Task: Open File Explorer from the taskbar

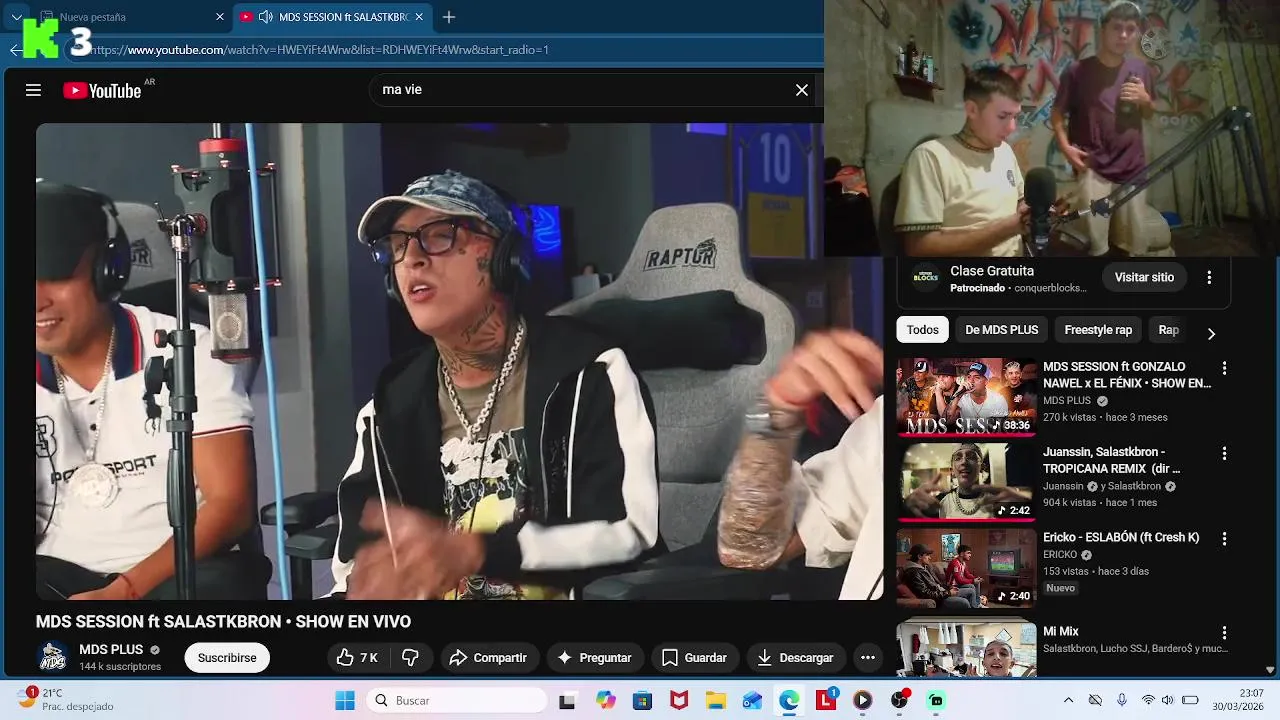Action: (715, 700)
